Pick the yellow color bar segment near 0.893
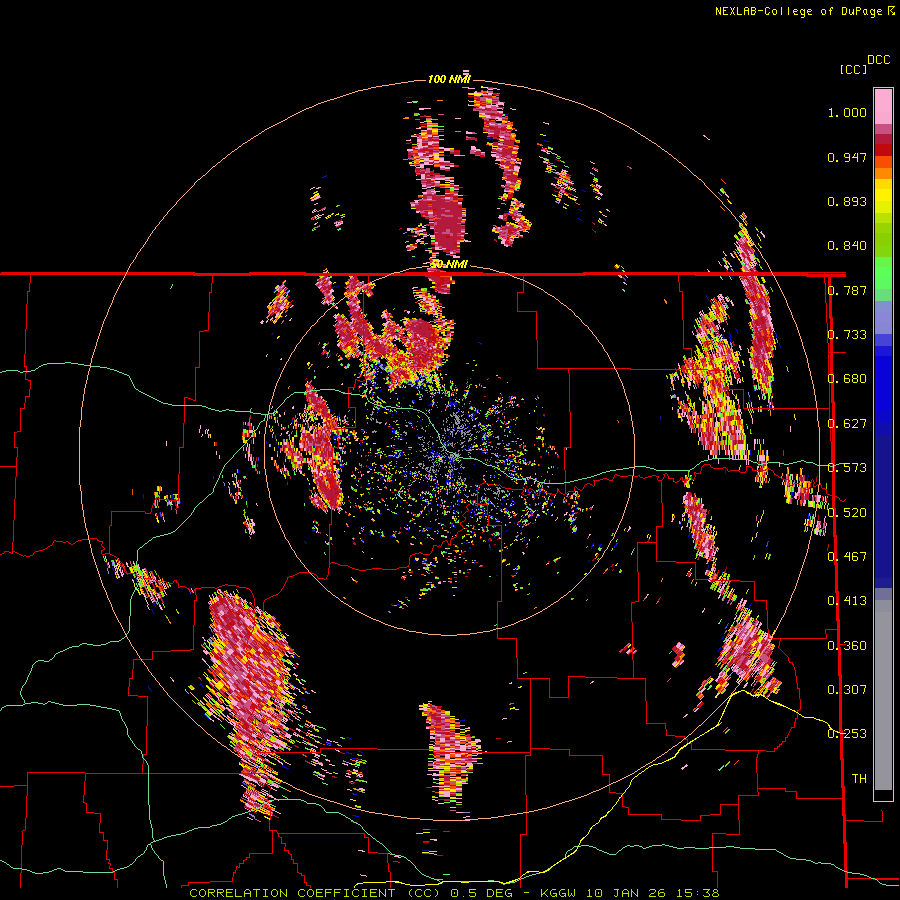Image resolution: width=900 pixels, height=900 pixels. pos(883,196)
